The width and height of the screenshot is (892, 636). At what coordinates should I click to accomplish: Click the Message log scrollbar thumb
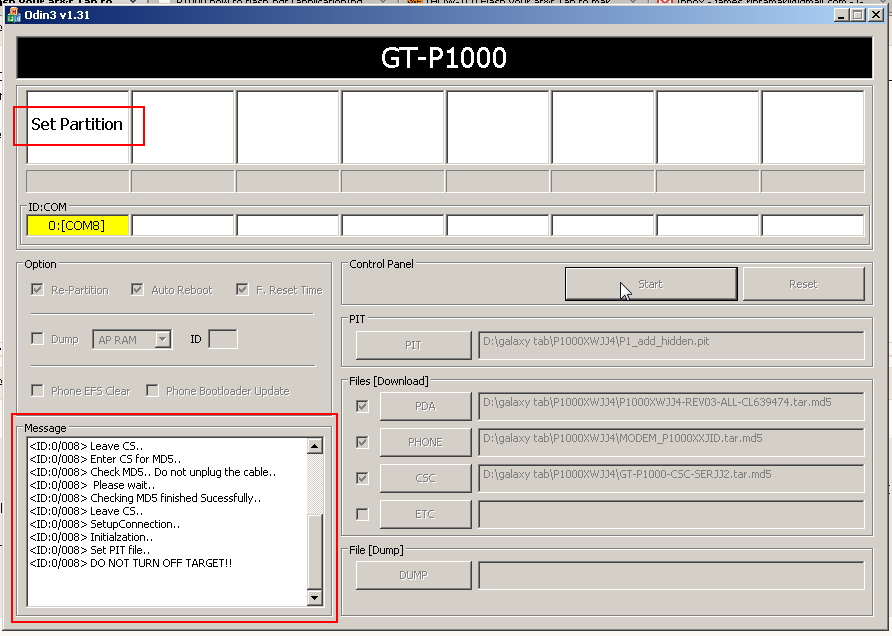click(315, 551)
